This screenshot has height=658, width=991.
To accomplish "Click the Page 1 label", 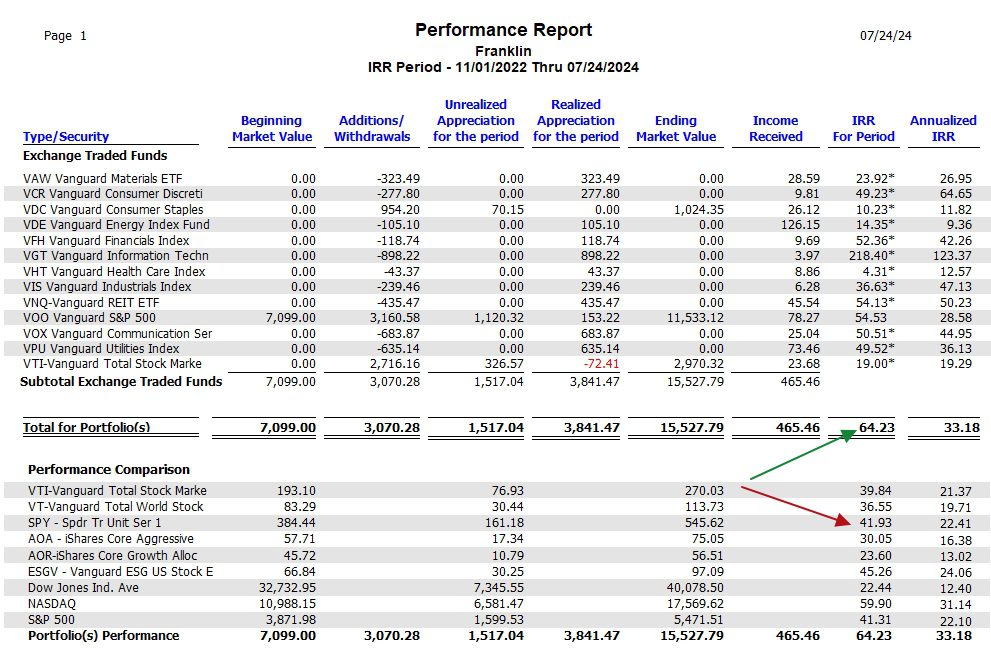I will coord(65,35).
